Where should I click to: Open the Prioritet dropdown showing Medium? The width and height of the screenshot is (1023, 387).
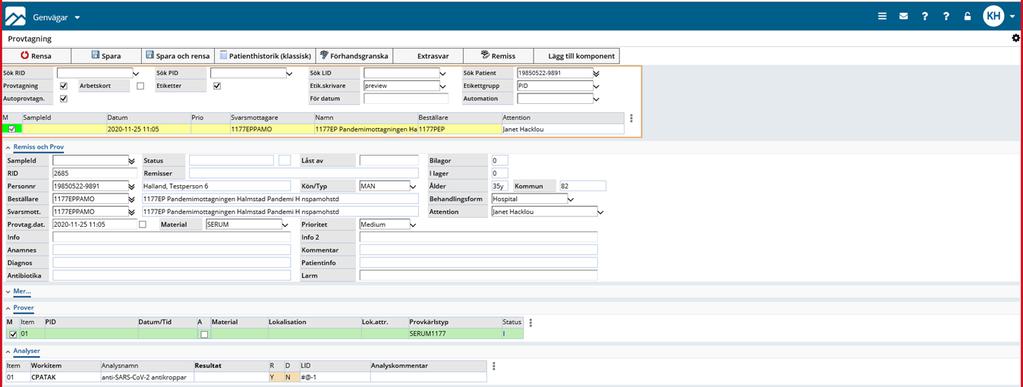(x=412, y=224)
